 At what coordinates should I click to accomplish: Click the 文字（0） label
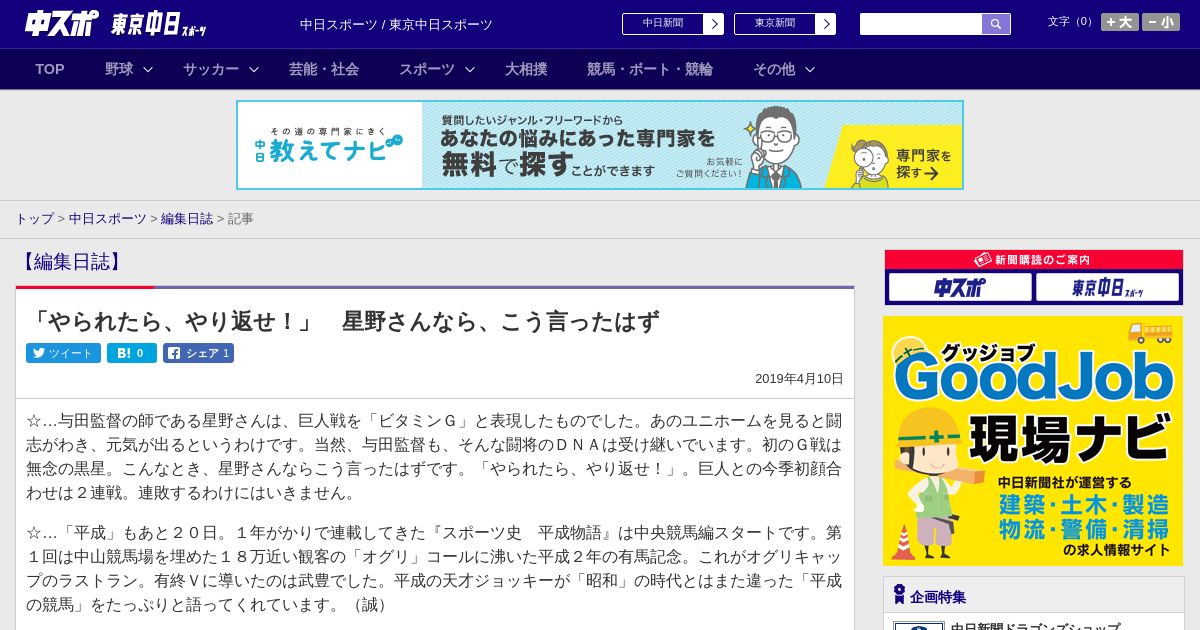(x=1071, y=21)
